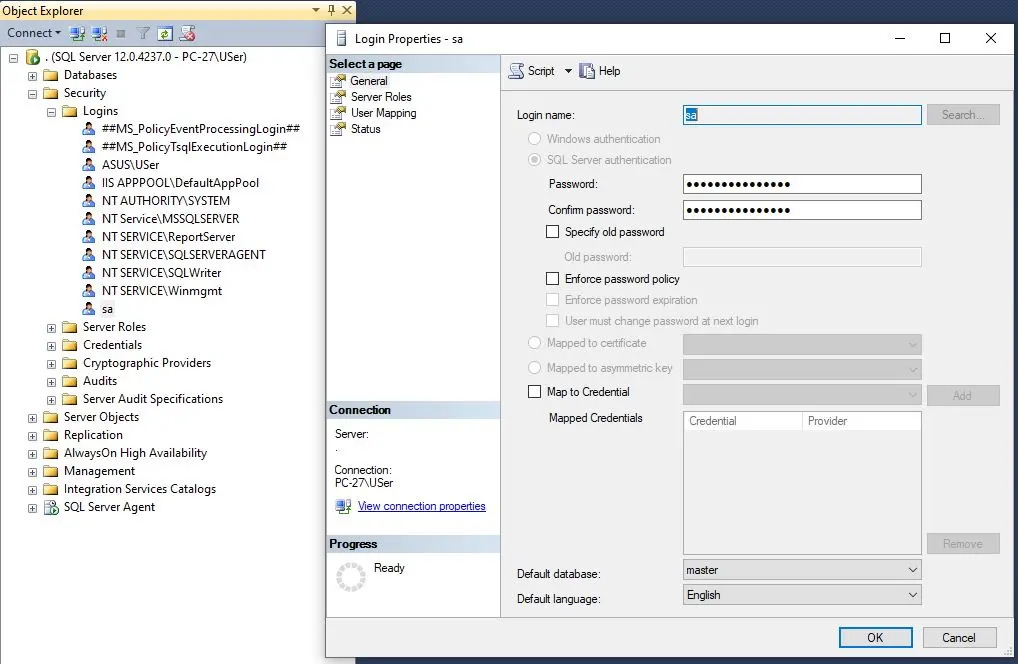Click the View connection properties link
Screen dimensions: 1018x664
pos(421,506)
